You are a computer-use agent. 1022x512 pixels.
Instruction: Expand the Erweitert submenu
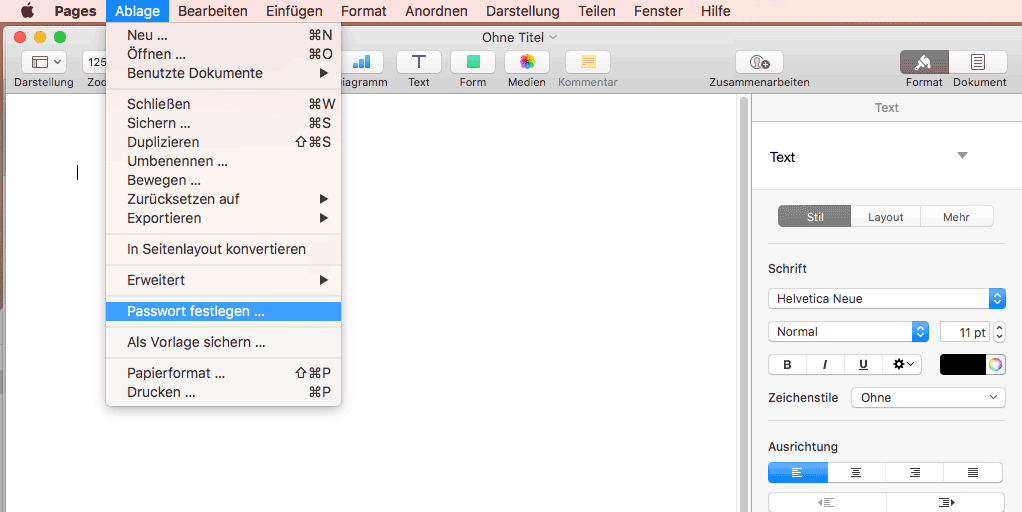tap(224, 280)
